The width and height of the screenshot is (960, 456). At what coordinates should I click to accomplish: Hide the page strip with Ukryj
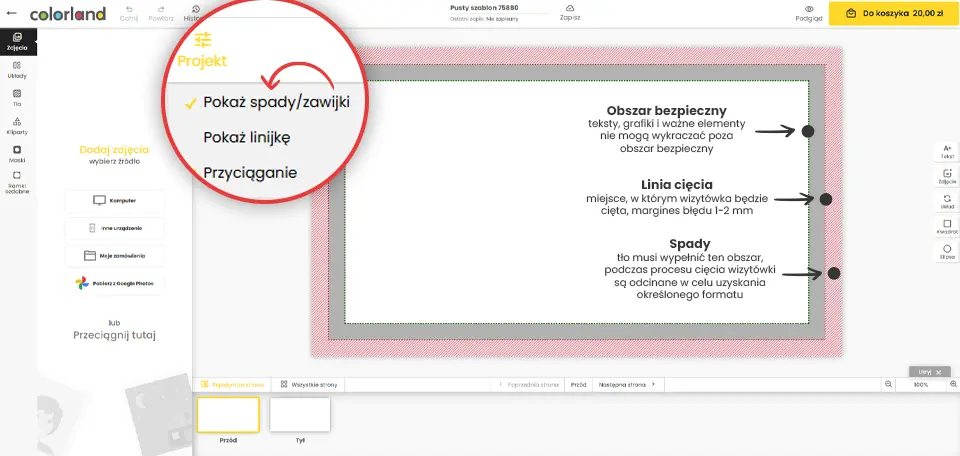click(x=929, y=372)
